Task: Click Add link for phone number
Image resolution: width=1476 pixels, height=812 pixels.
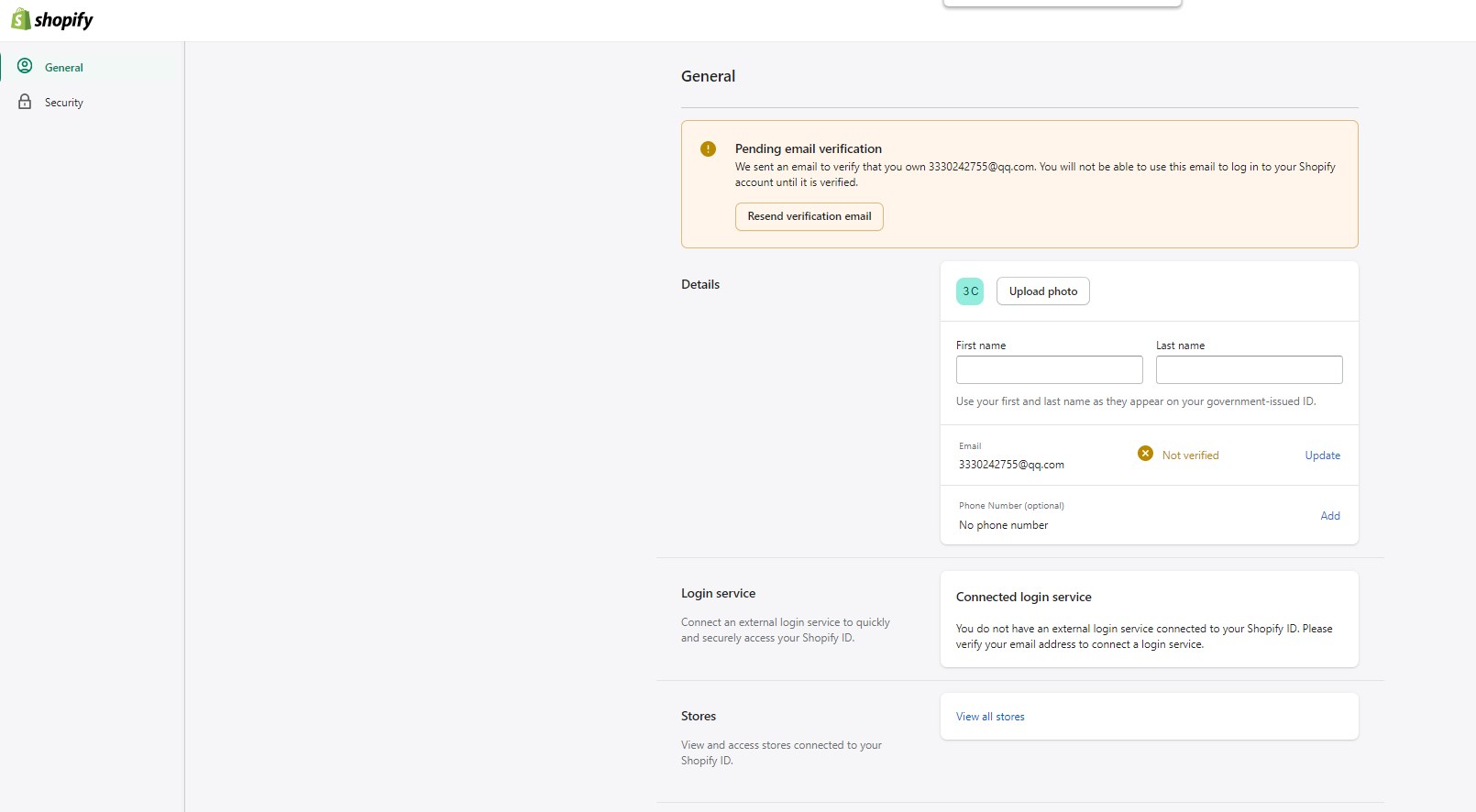Action: click(x=1329, y=516)
